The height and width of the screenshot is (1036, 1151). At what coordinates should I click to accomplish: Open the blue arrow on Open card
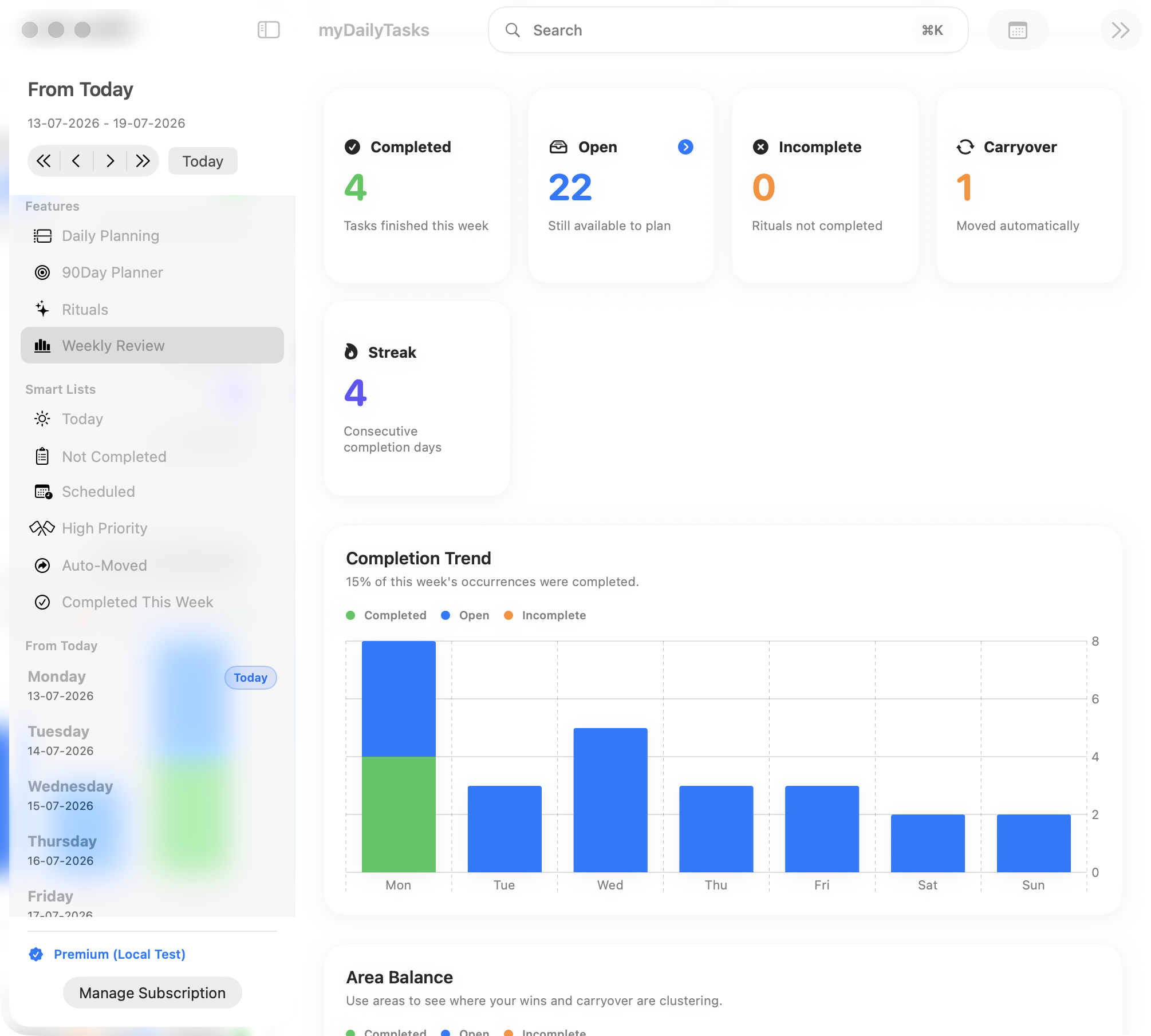click(x=685, y=147)
